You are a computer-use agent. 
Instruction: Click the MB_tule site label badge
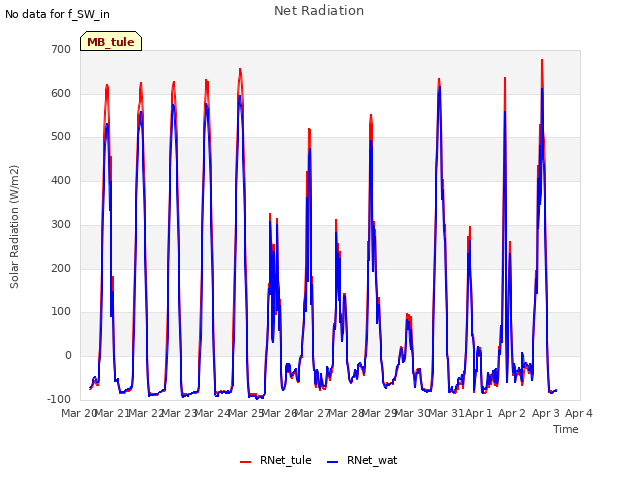coord(111,41)
